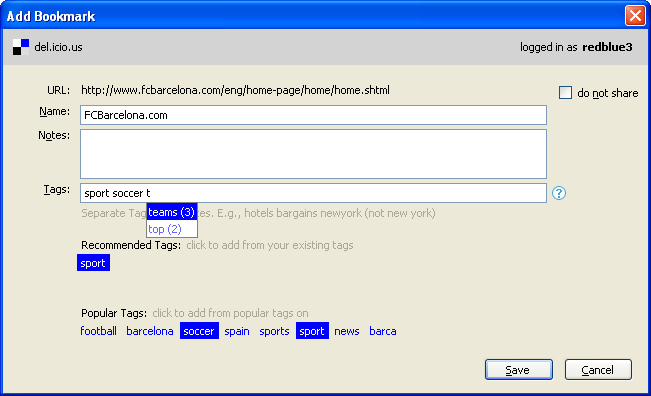Add popular tag 'barca'
The height and width of the screenshot is (396, 651).
383,331
